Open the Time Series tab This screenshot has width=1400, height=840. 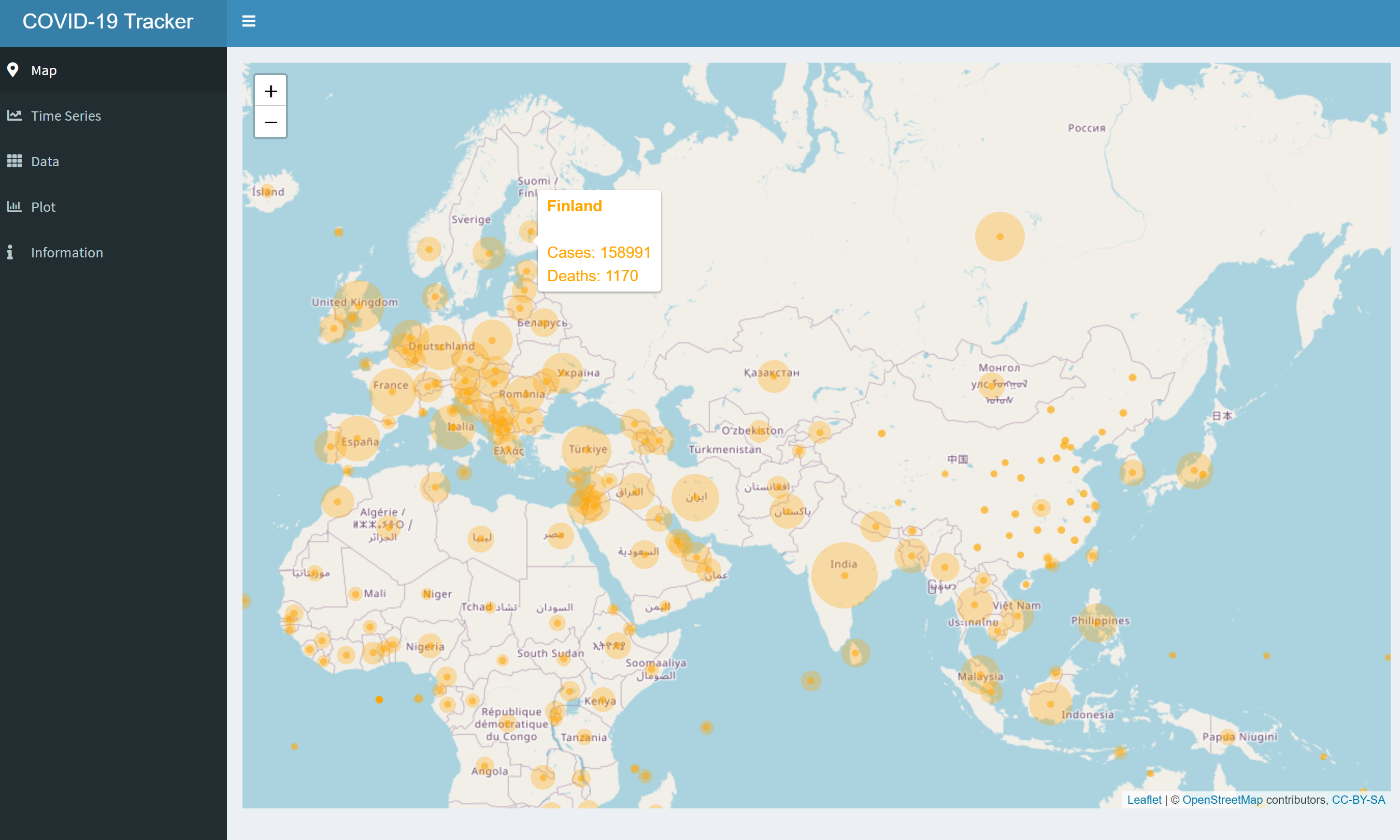tap(113, 116)
